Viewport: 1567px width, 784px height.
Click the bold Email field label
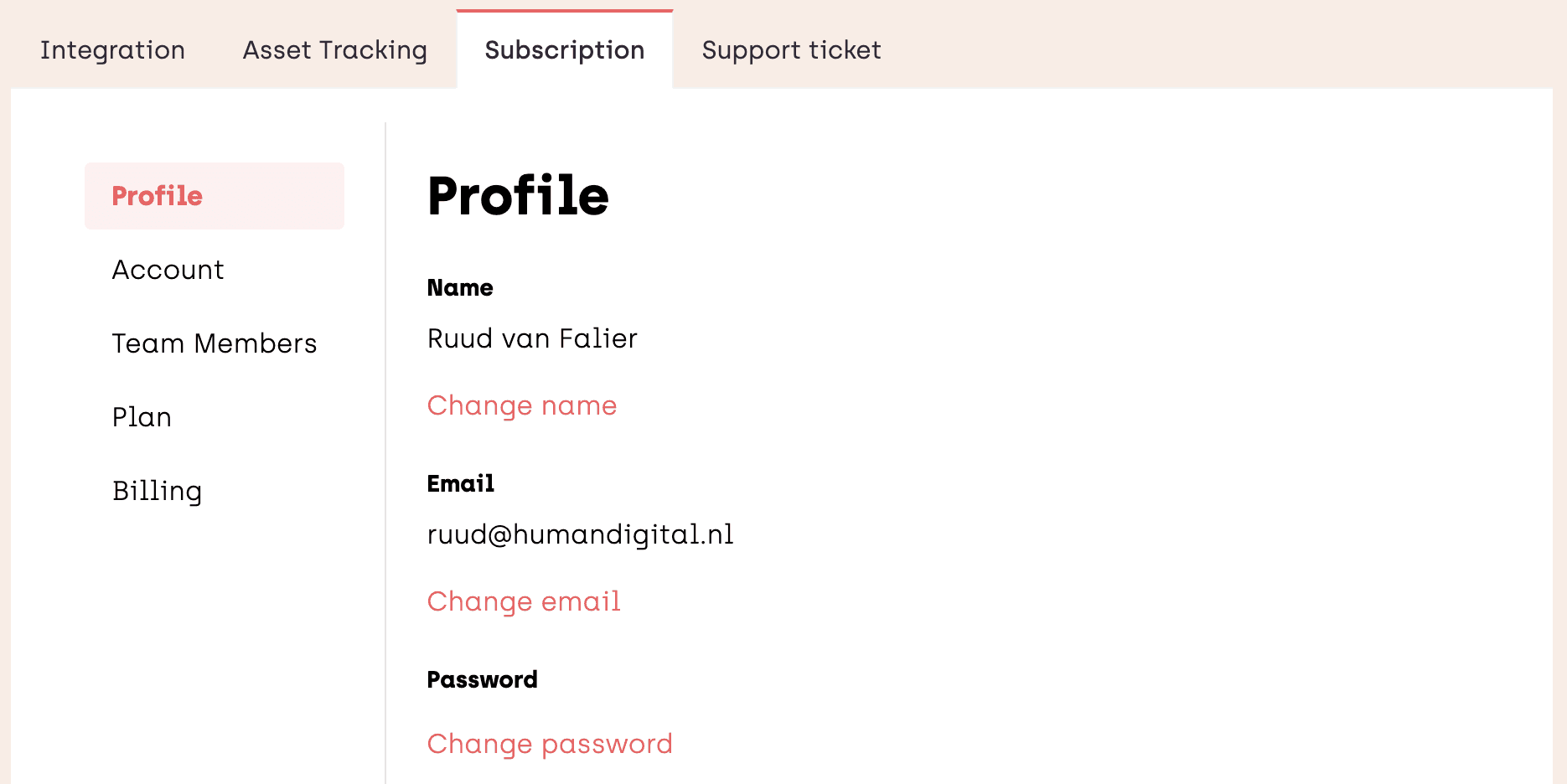tap(460, 484)
